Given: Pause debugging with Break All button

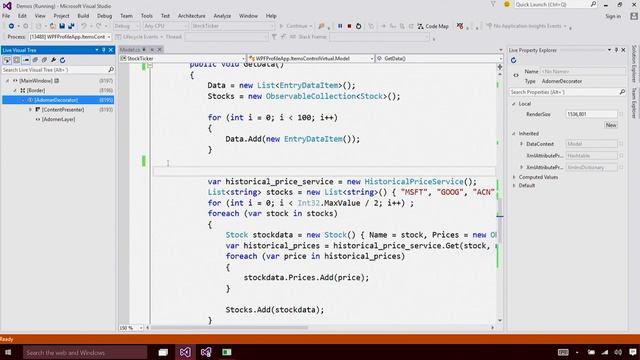Looking at the screenshot, I should click(340, 26).
